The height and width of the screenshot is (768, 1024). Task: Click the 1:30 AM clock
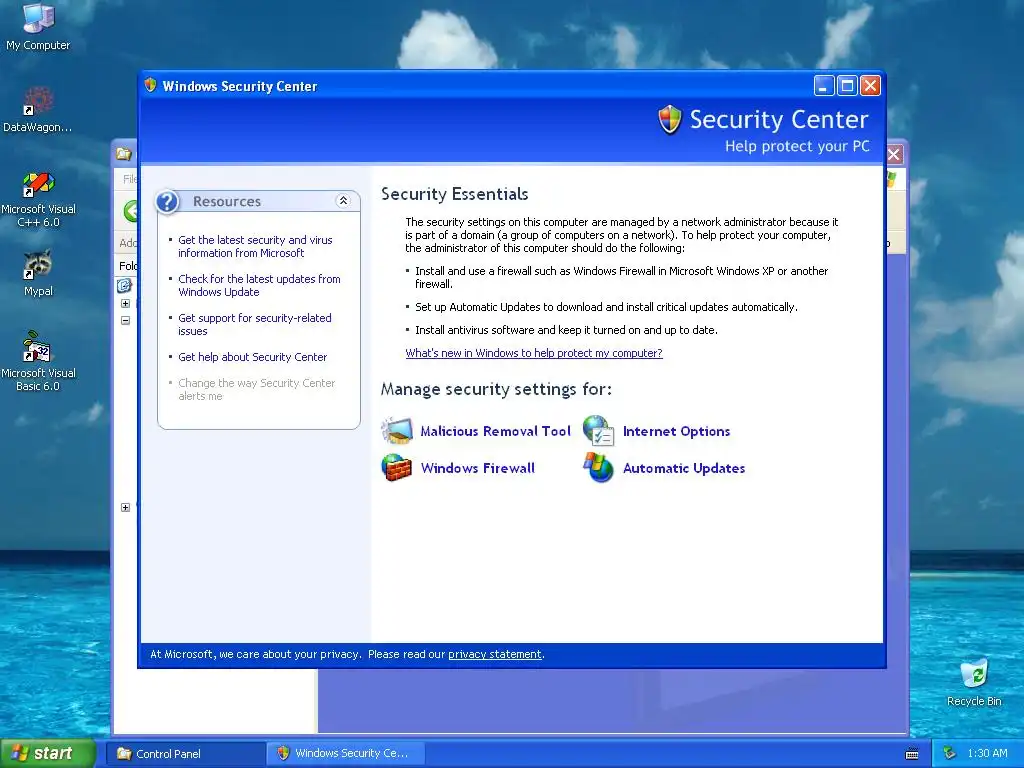coord(987,753)
